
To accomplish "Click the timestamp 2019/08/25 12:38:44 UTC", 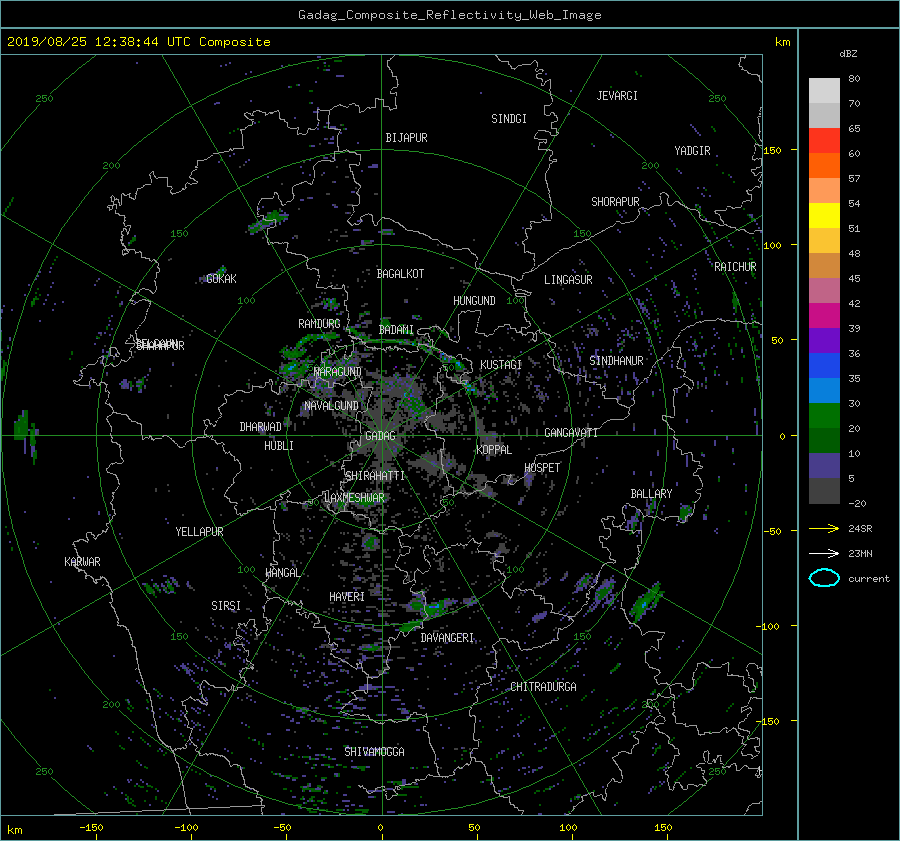I will (x=100, y=42).
